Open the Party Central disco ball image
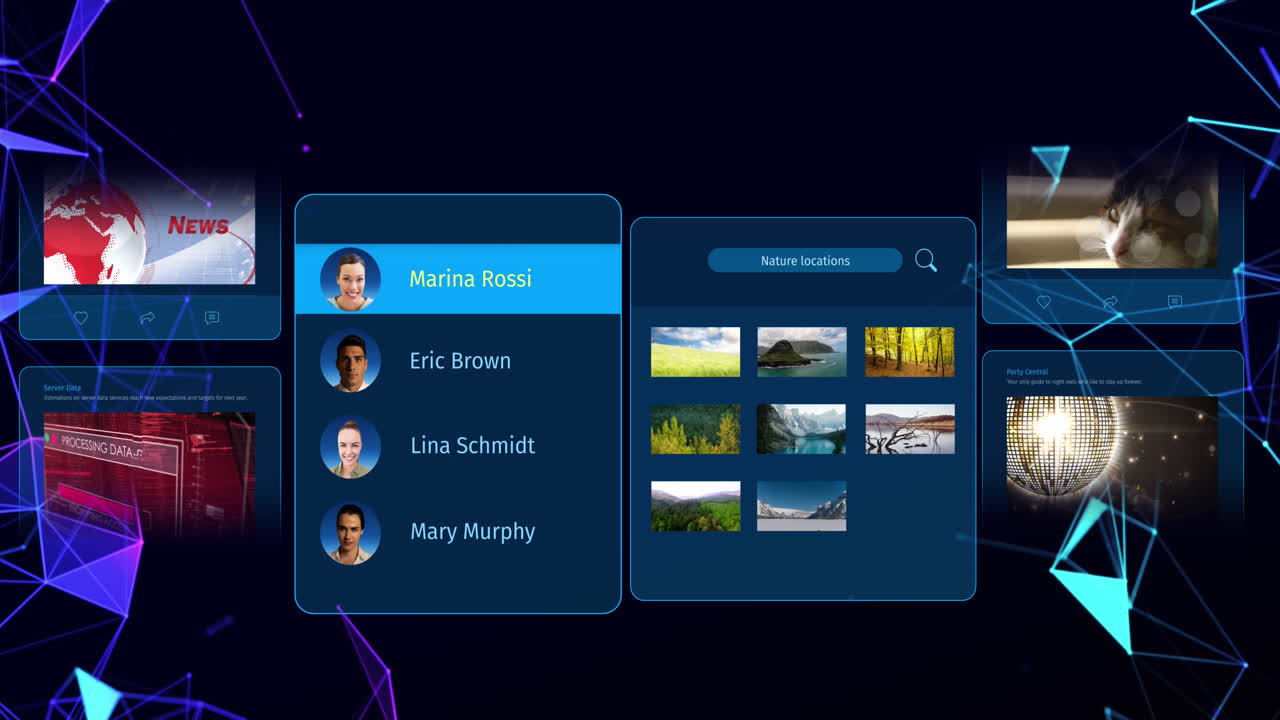1280x720 pixels. (x=1112, y=445)
